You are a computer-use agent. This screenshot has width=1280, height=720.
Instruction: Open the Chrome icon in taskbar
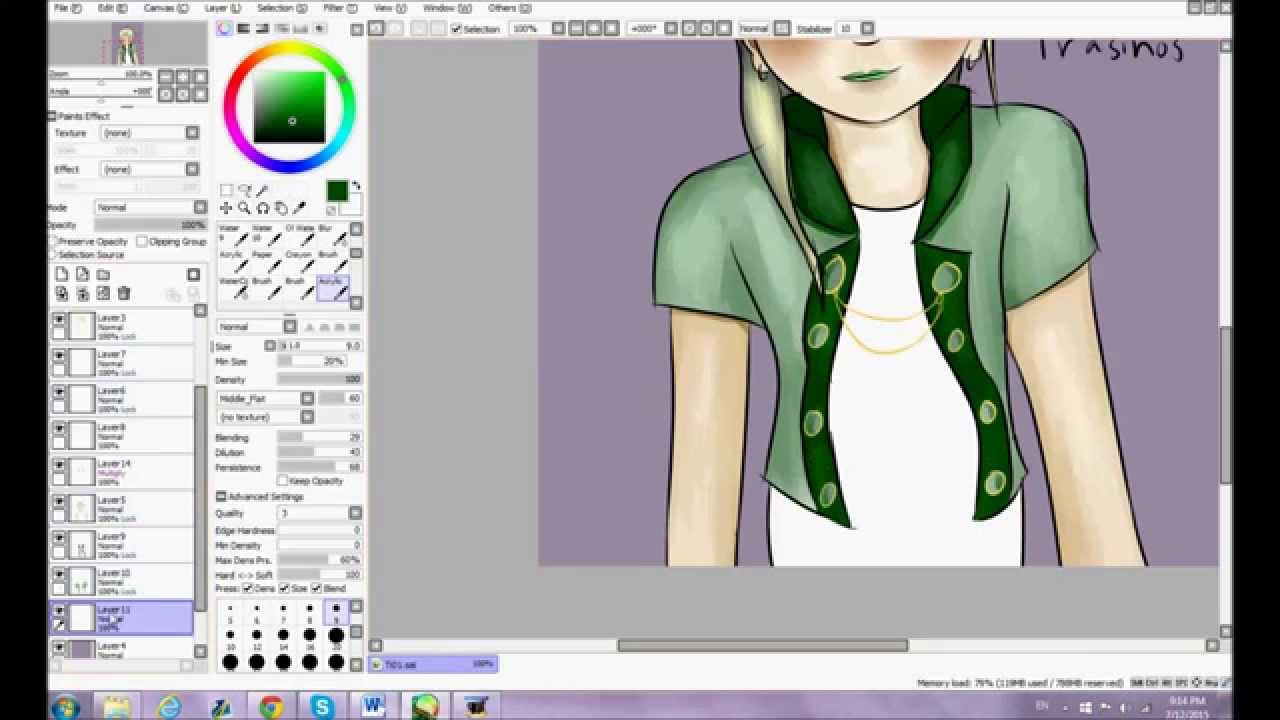coord(271,707)
